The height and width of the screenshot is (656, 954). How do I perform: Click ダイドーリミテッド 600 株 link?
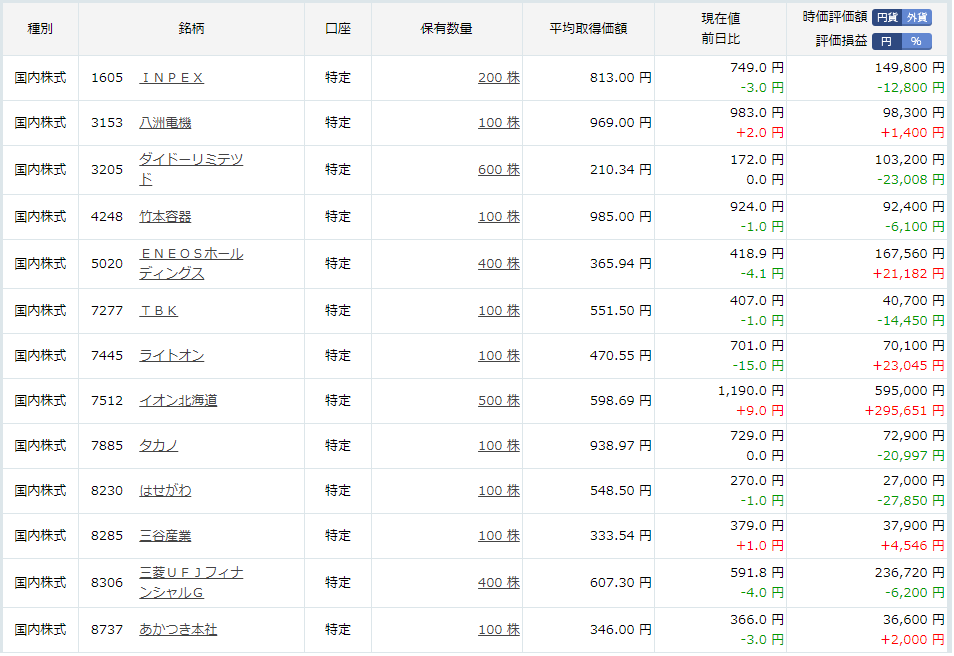pos(499,170)
